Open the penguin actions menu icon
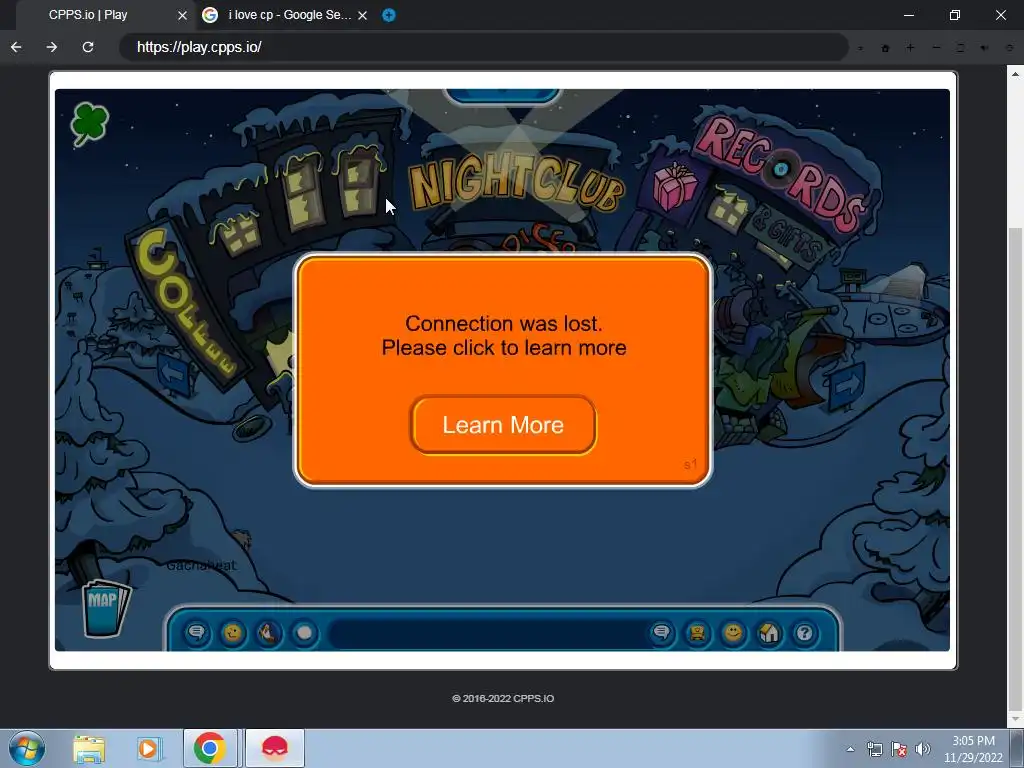This screenshot has height=768, width=1024. pos(268,633)
